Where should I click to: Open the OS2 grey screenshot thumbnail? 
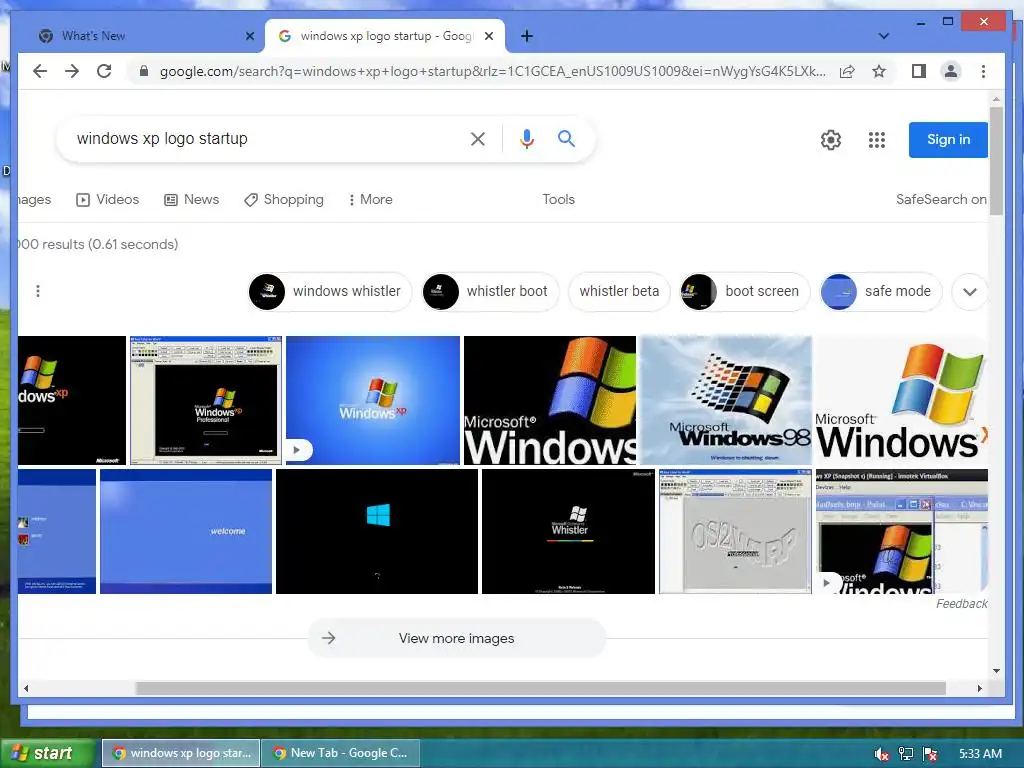[x=735, y=531]
